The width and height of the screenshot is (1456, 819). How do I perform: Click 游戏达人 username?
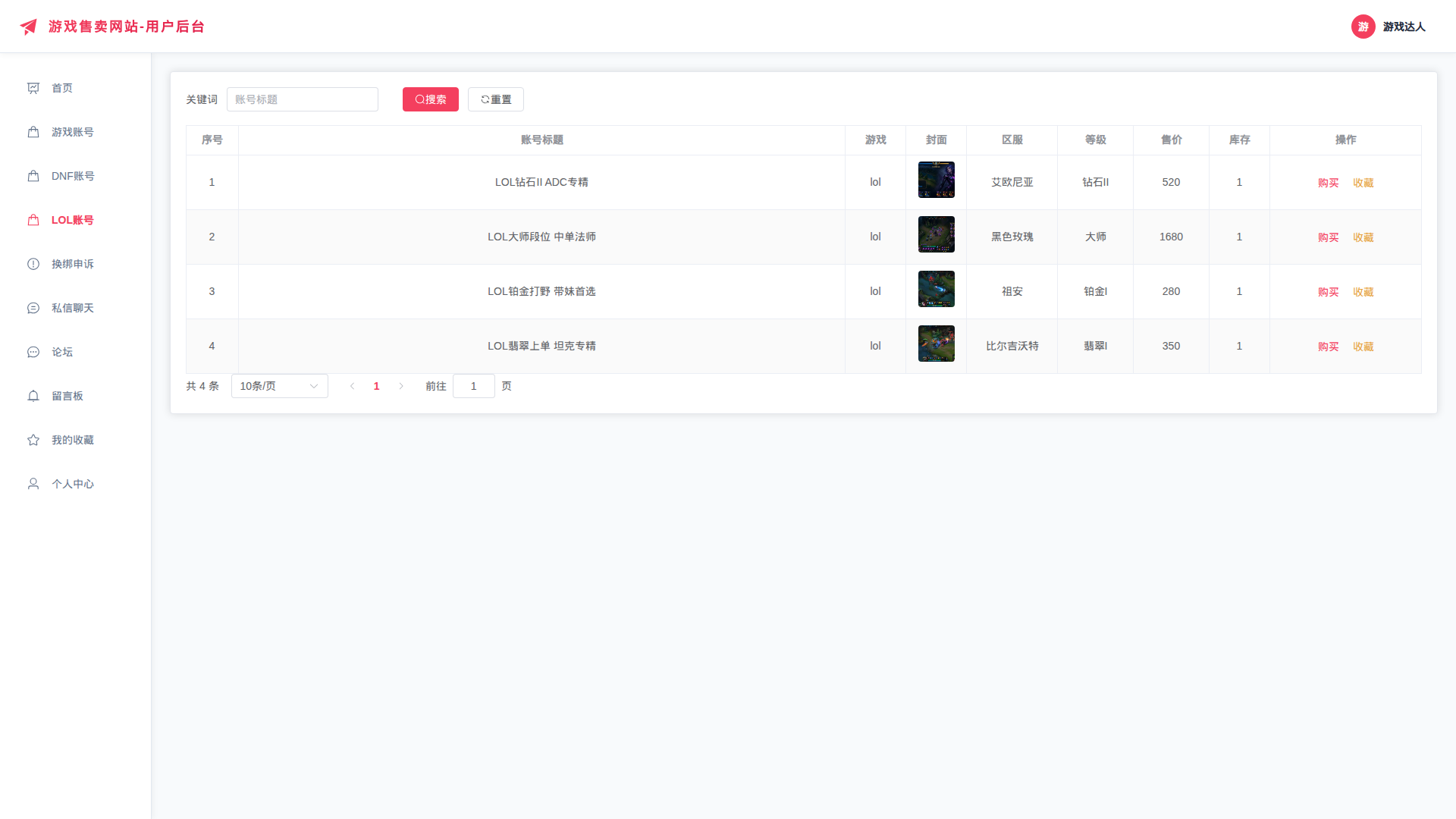[x=1404, y=27]
